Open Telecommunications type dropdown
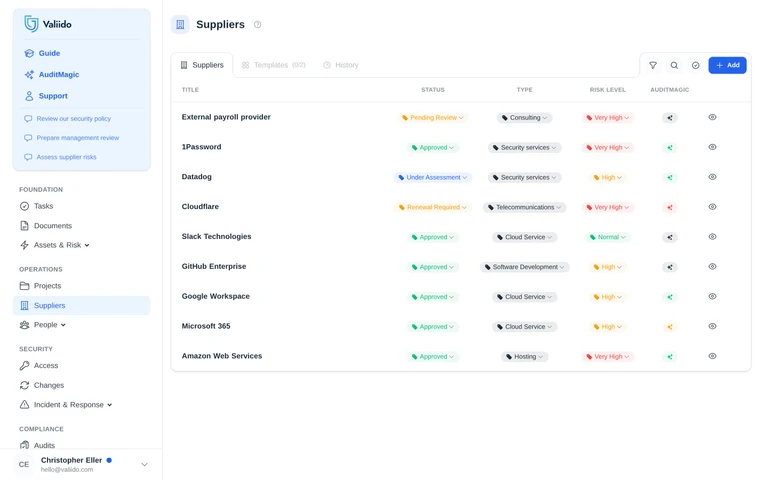The height and width of the screenshot is (480, 768). pos(525,207)
